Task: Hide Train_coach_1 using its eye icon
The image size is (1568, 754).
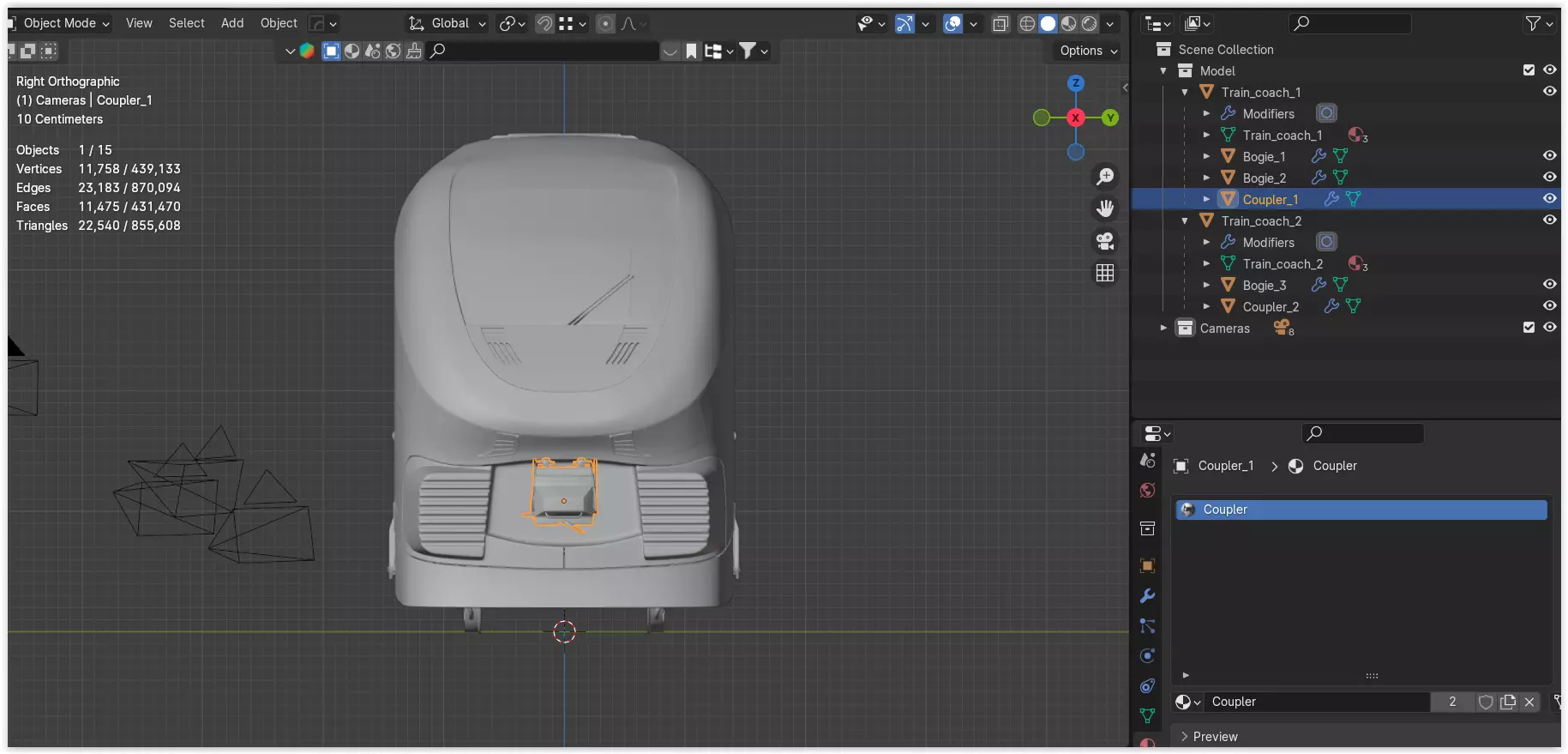Action: [1550, 92]
